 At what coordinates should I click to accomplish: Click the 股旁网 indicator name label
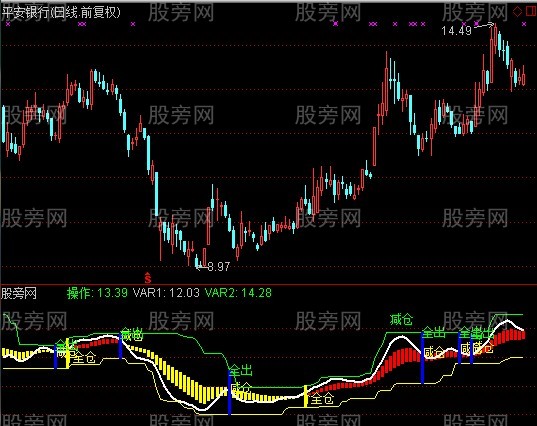pyautogui.click(x=19, y=293)
